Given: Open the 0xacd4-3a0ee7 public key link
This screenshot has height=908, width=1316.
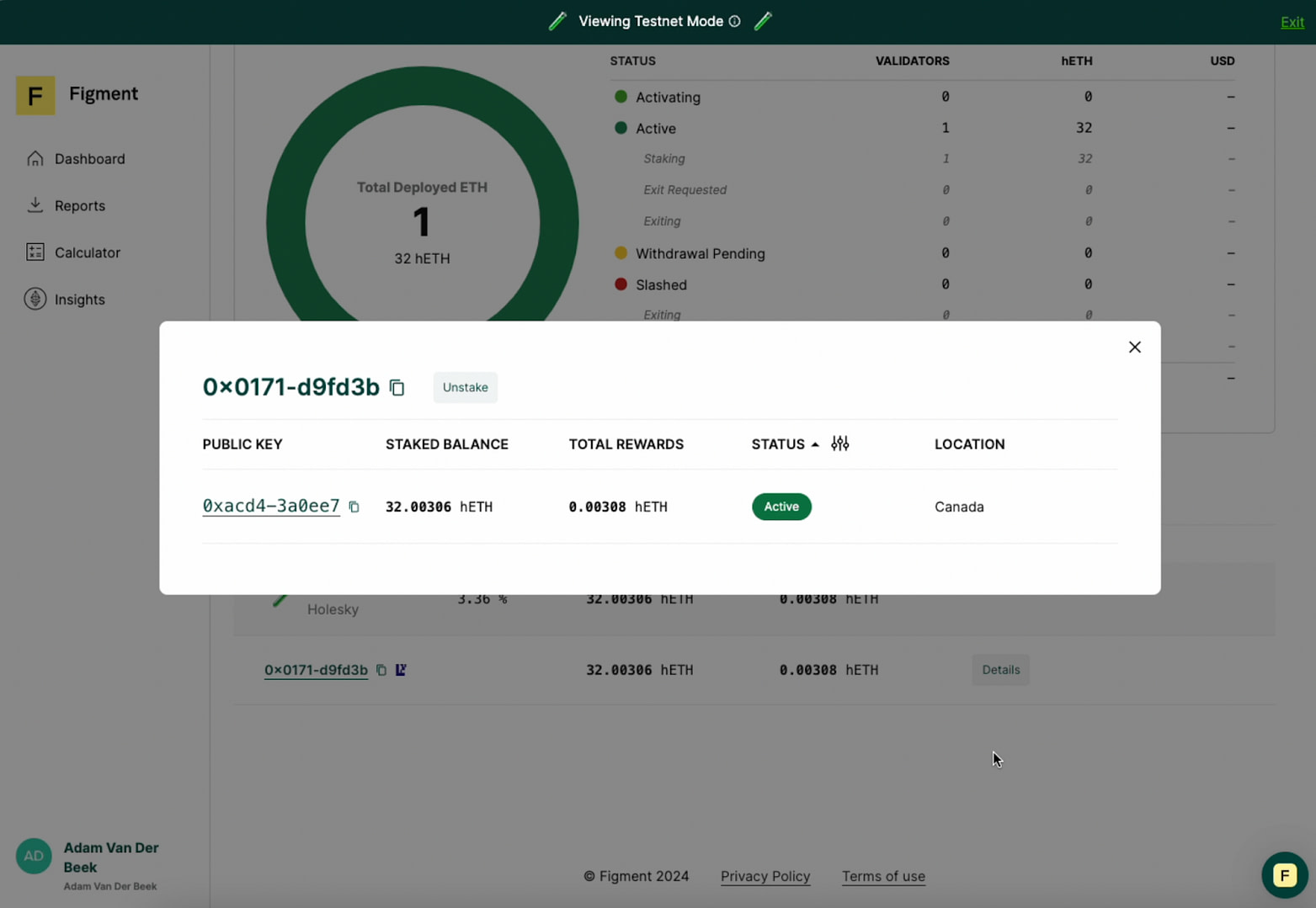Looking at the screenshot, I should pos(270,506).
